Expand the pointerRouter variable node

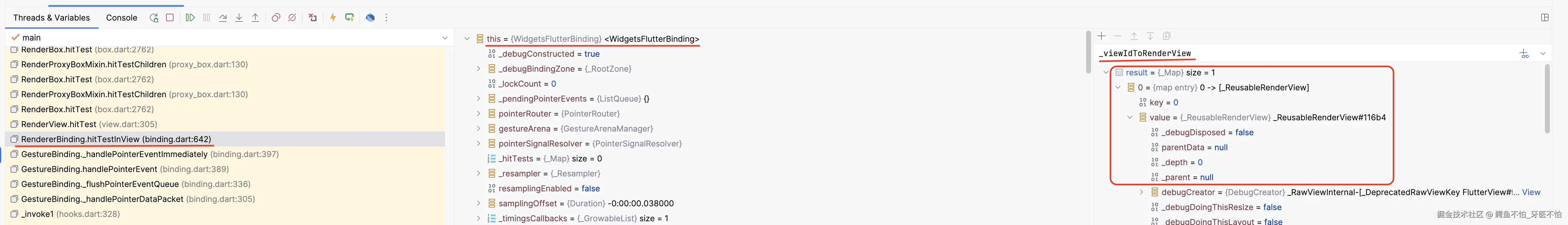point(478,114)
